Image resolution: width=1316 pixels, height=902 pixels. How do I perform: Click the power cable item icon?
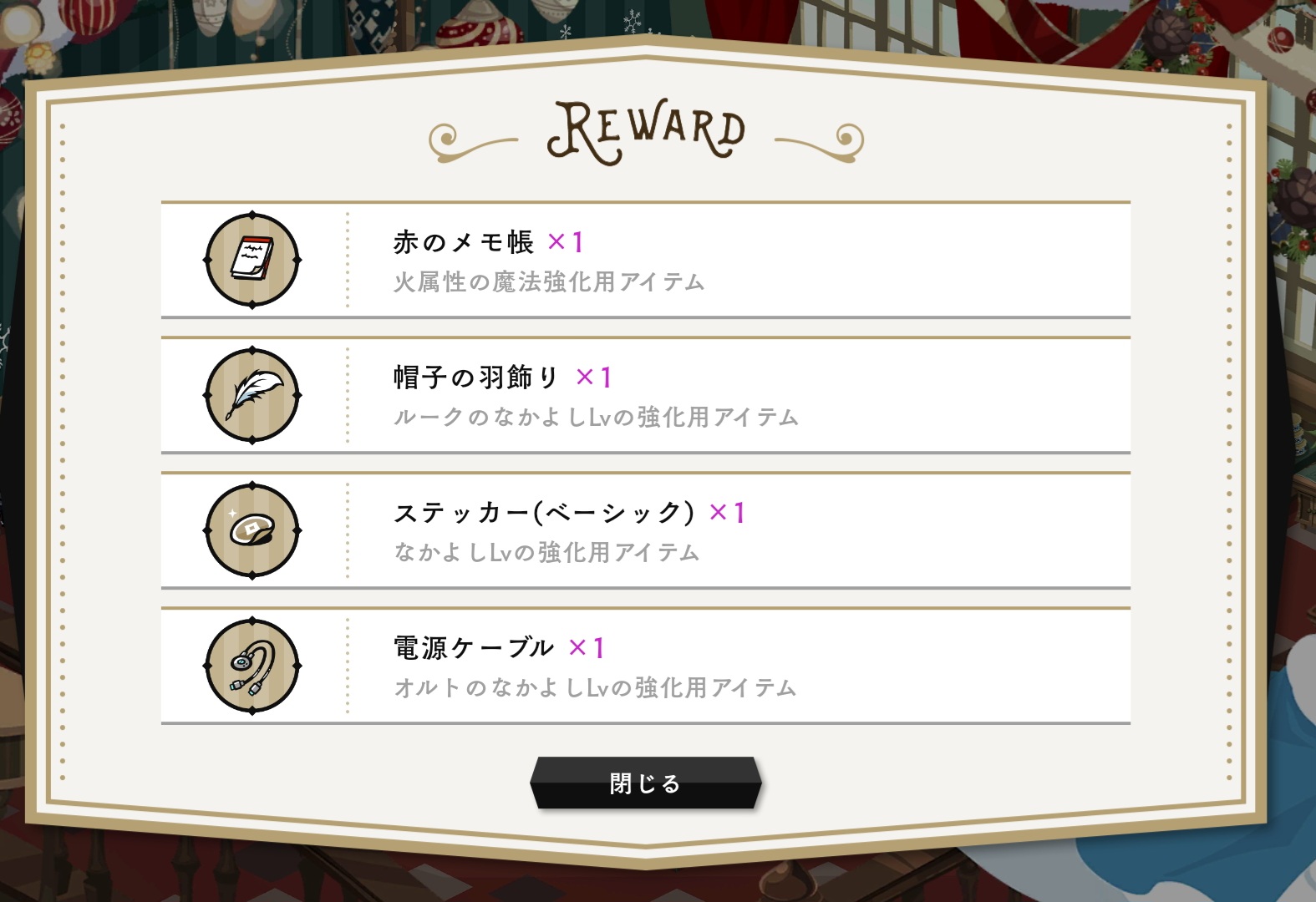point(252,666)
